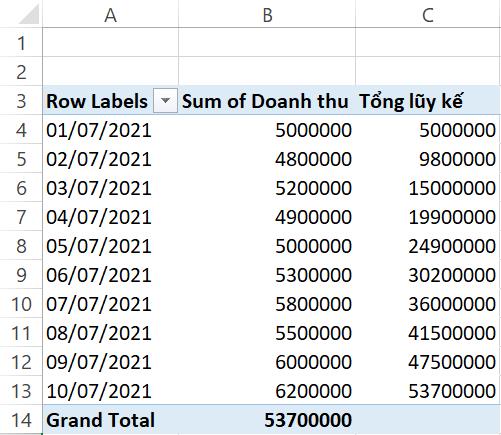Select row 9 header
The width and height of the screenshot is (501, 435).
(x=21, y=275)
